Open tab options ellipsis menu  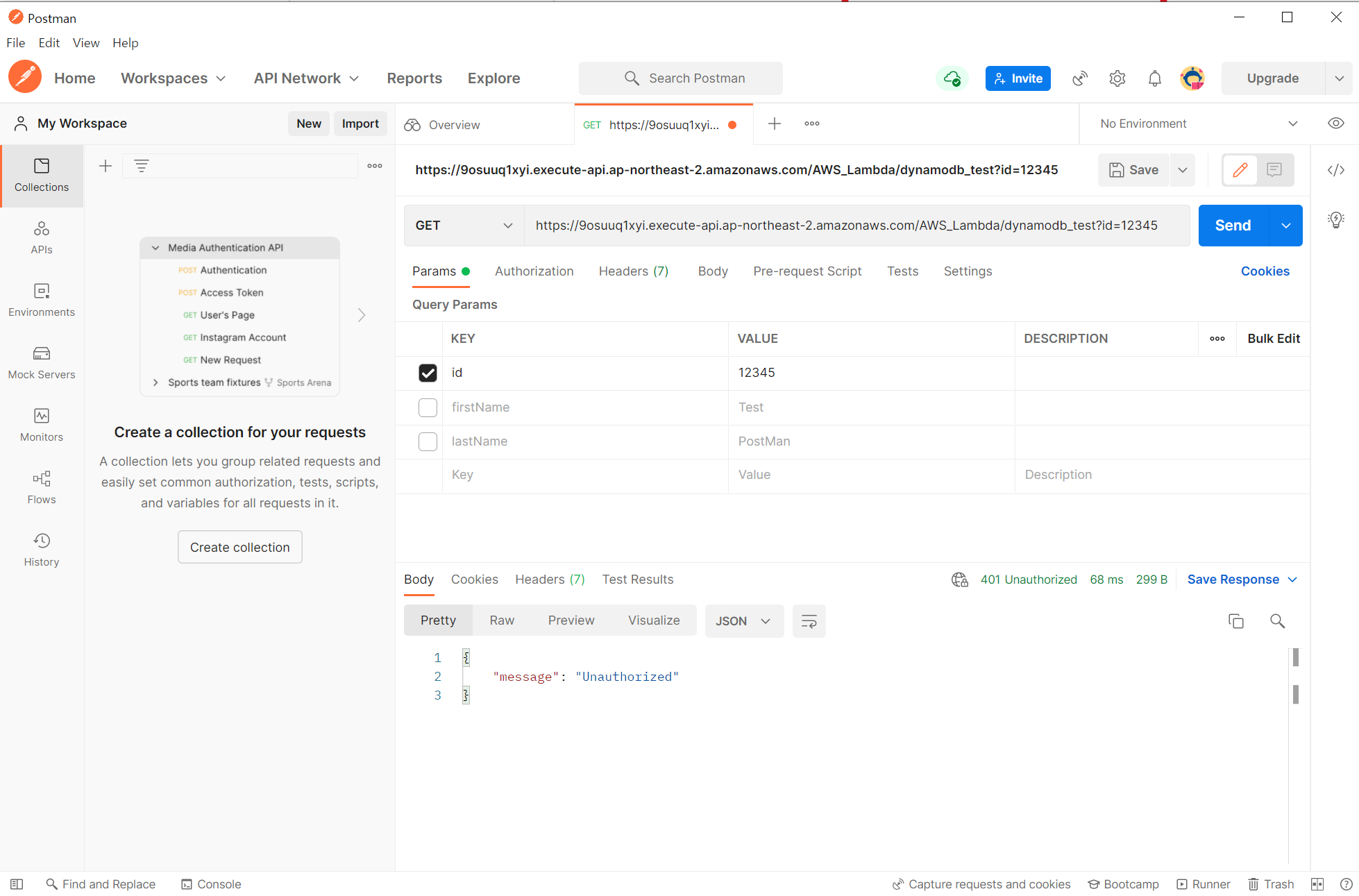[812, 124]
